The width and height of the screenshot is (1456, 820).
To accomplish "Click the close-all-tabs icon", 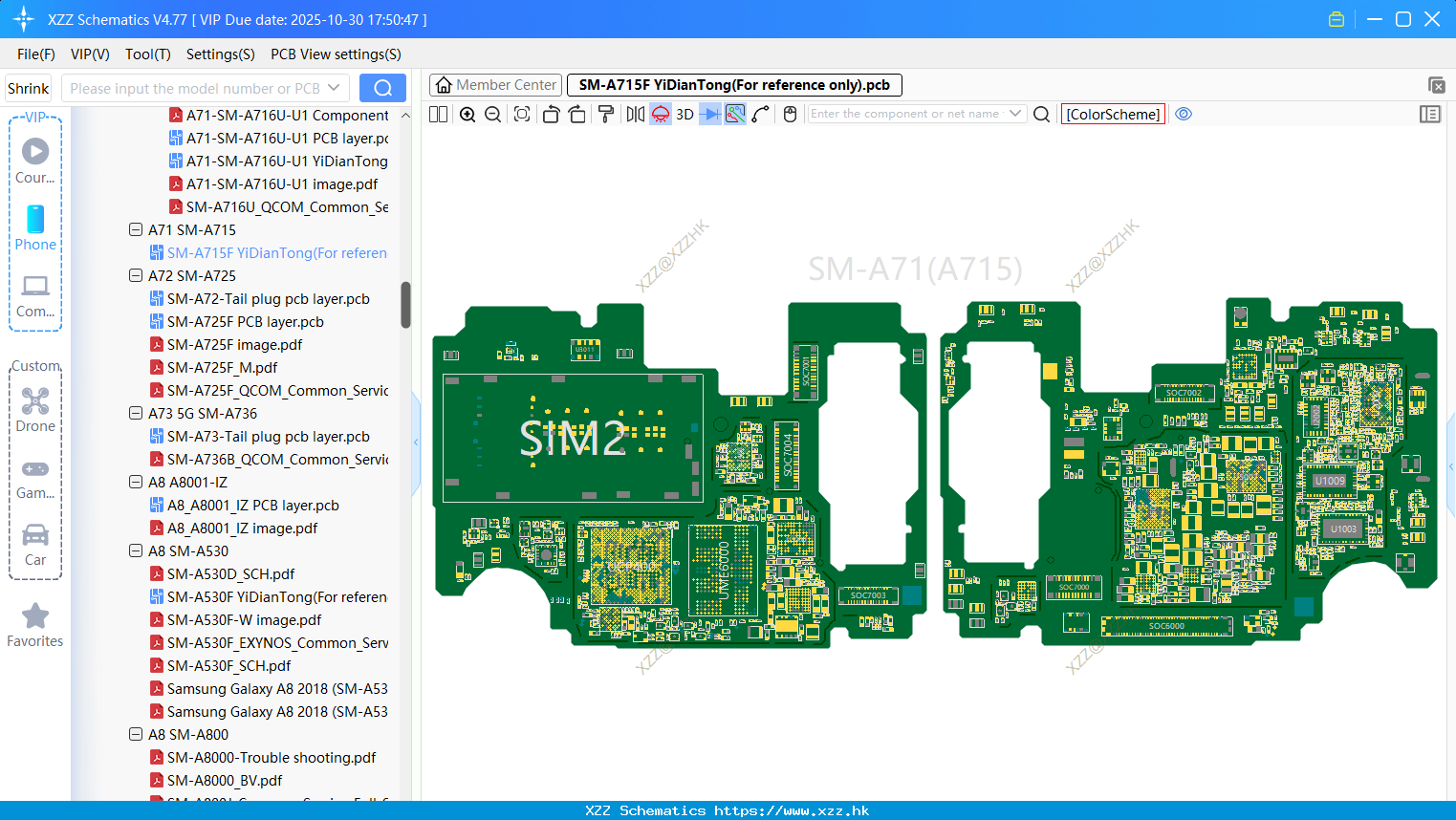I will 1436,85.
